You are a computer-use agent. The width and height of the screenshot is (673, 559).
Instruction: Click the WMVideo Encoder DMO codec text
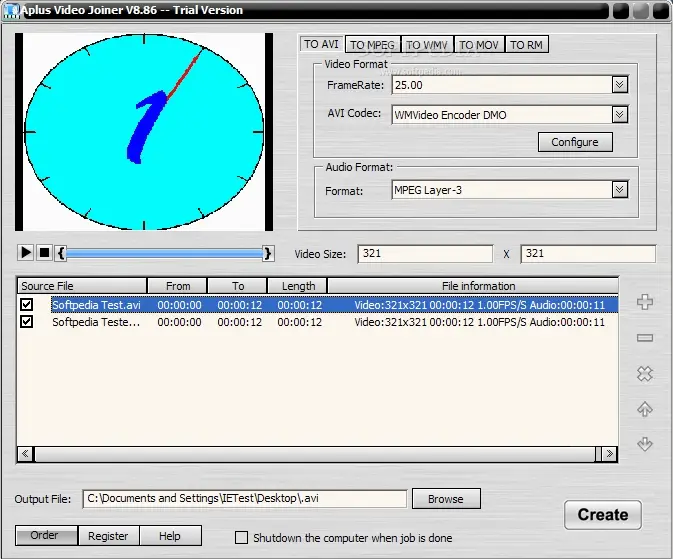450,115
